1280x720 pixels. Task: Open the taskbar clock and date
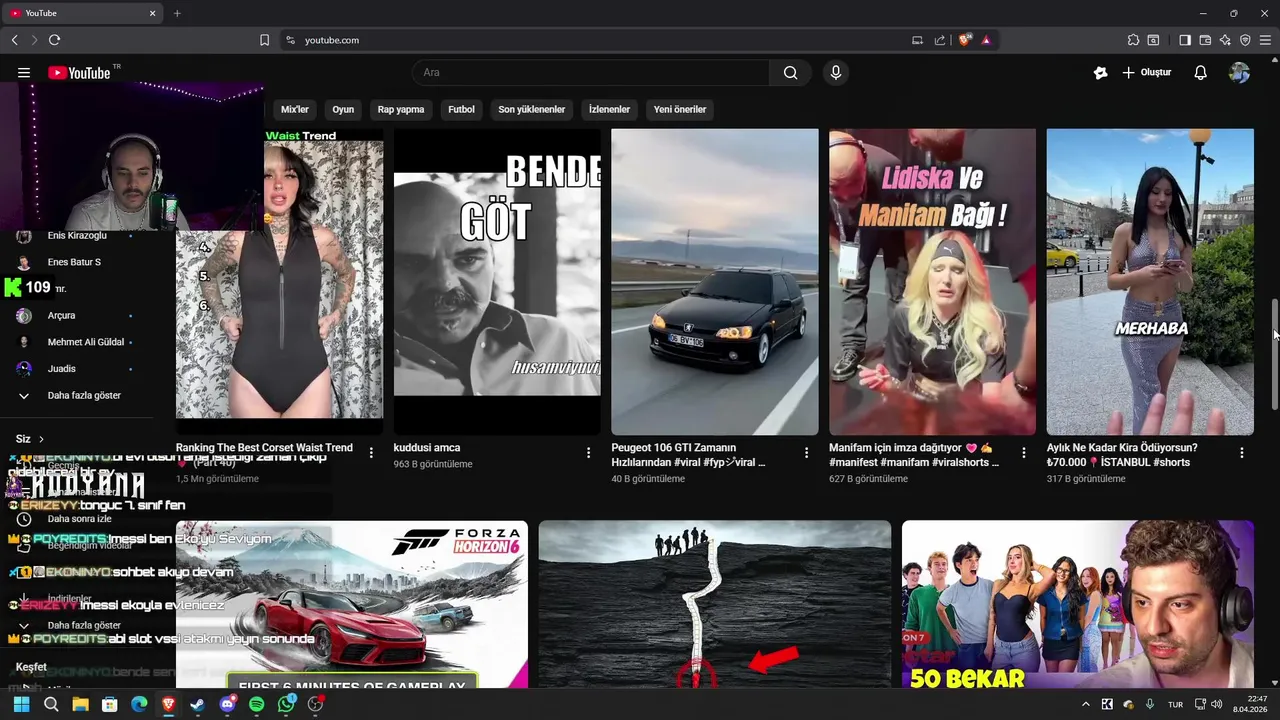click(1250, 704)
